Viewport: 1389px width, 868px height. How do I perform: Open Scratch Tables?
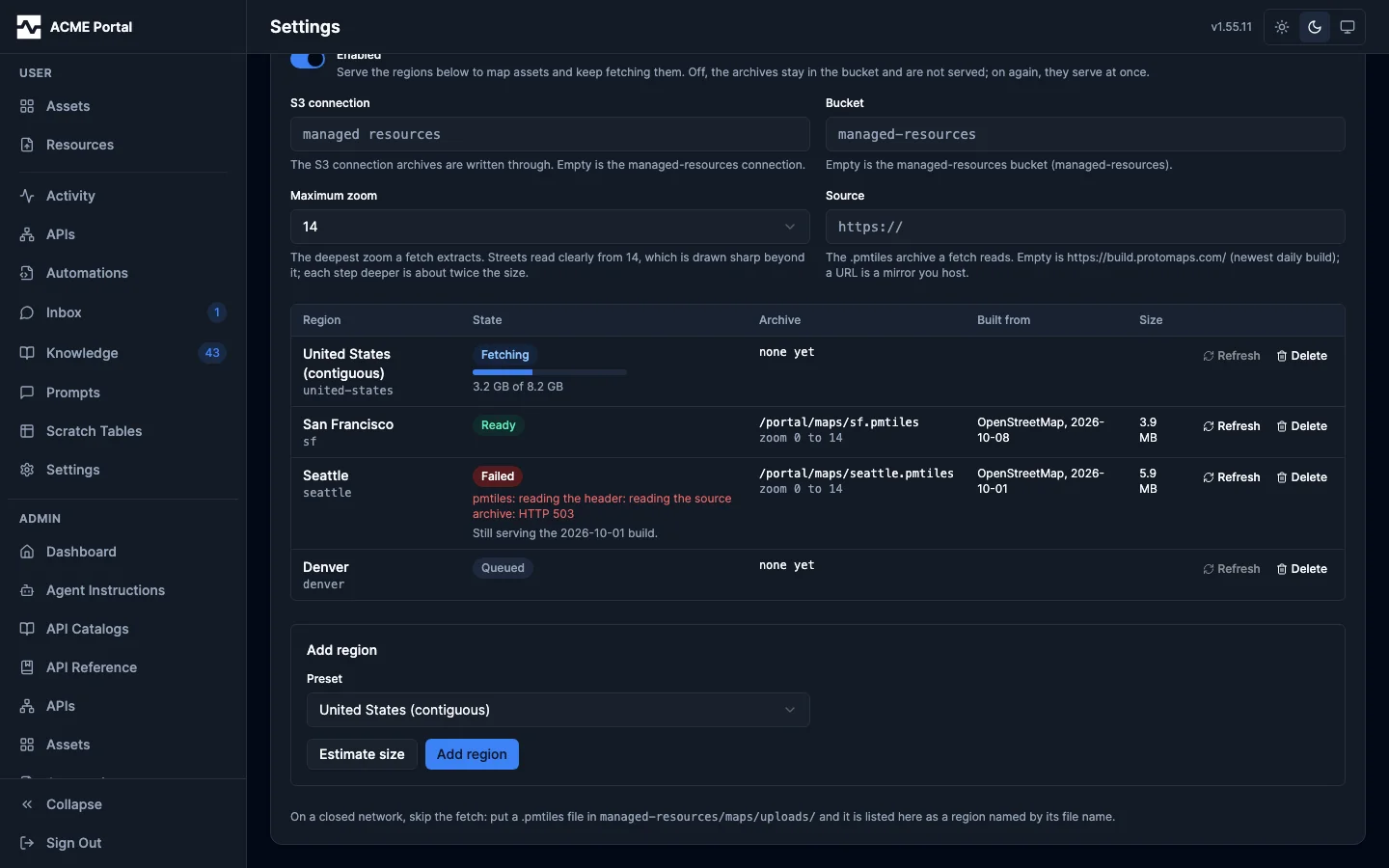tap(123, 431)
